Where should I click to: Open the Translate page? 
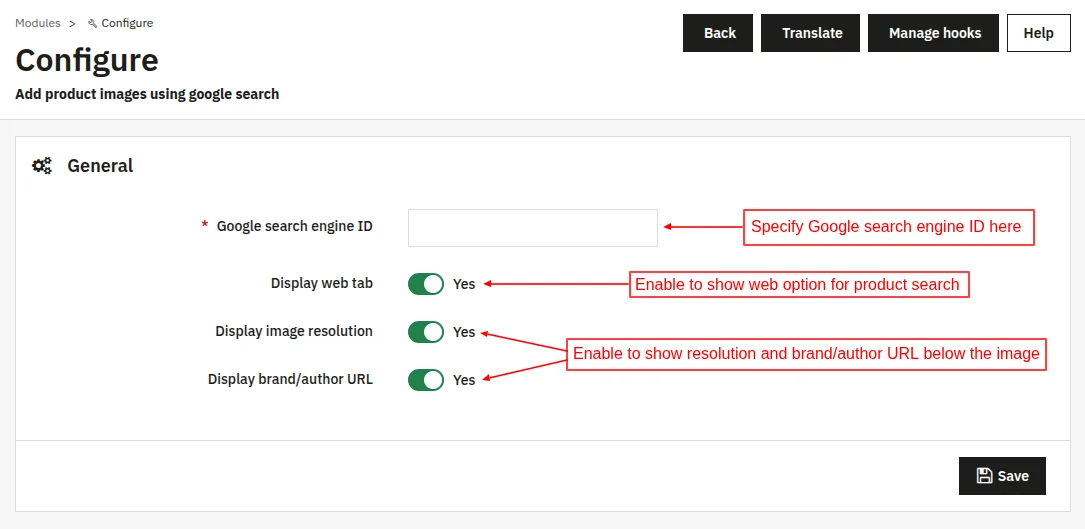pos(810,33)
